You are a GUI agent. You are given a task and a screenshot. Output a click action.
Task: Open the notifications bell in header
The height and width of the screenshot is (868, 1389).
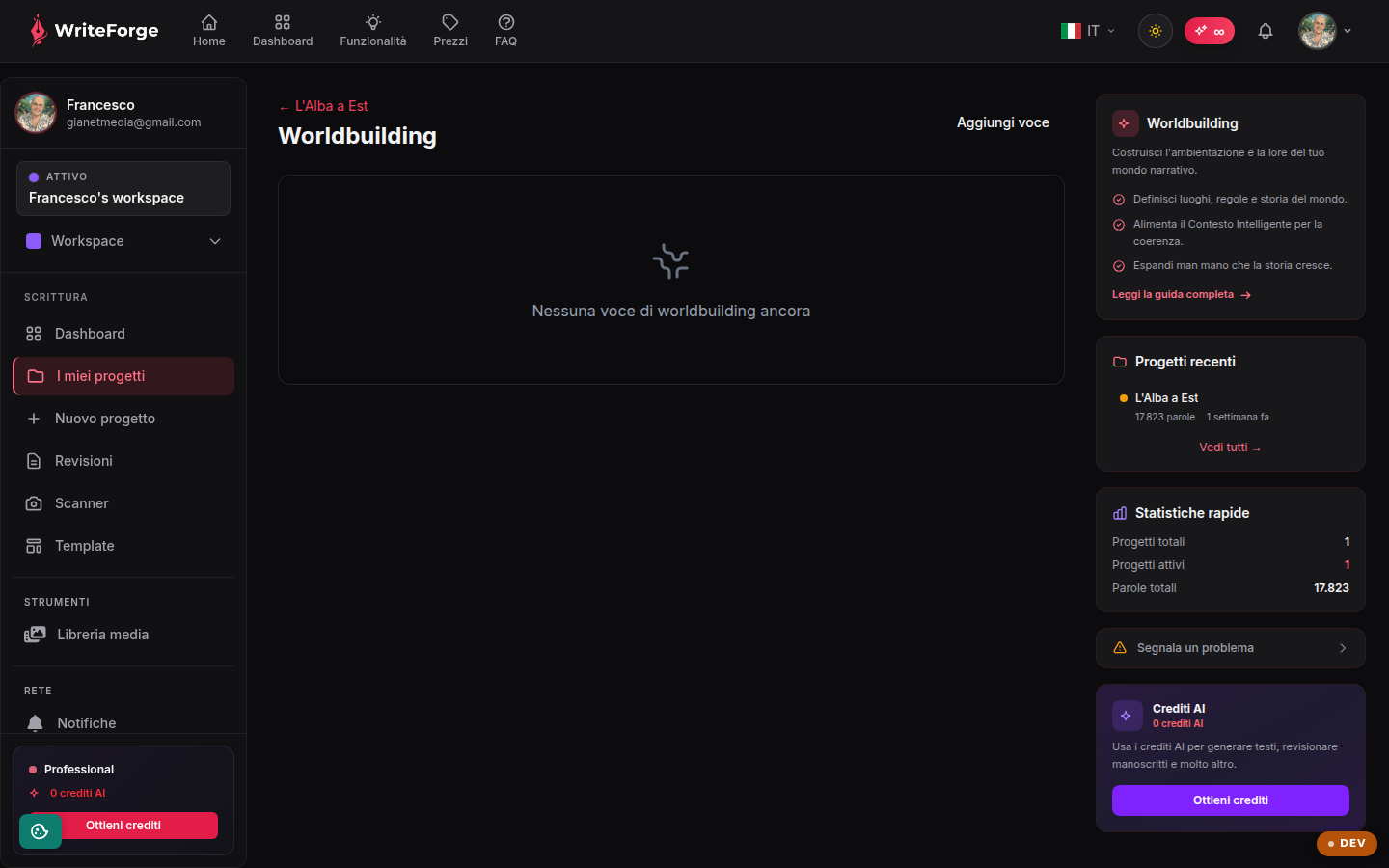click(1266, 31)
